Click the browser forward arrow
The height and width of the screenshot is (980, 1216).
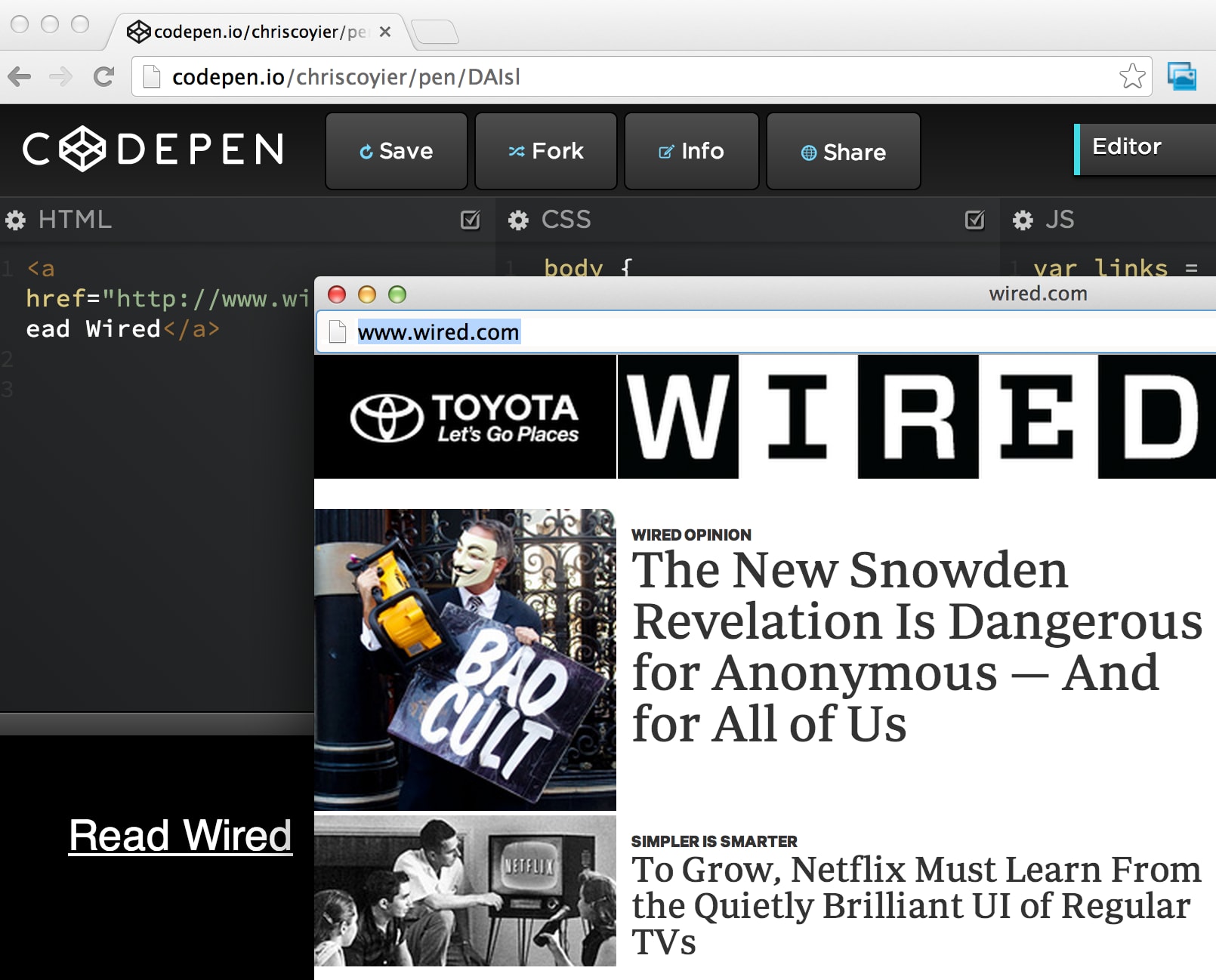coord(60,76)
